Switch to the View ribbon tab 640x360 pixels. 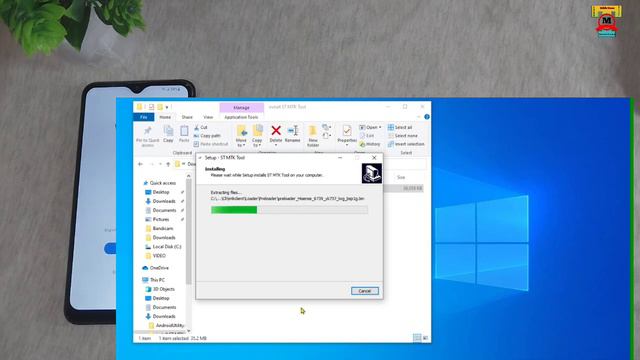tap(208, 117)
